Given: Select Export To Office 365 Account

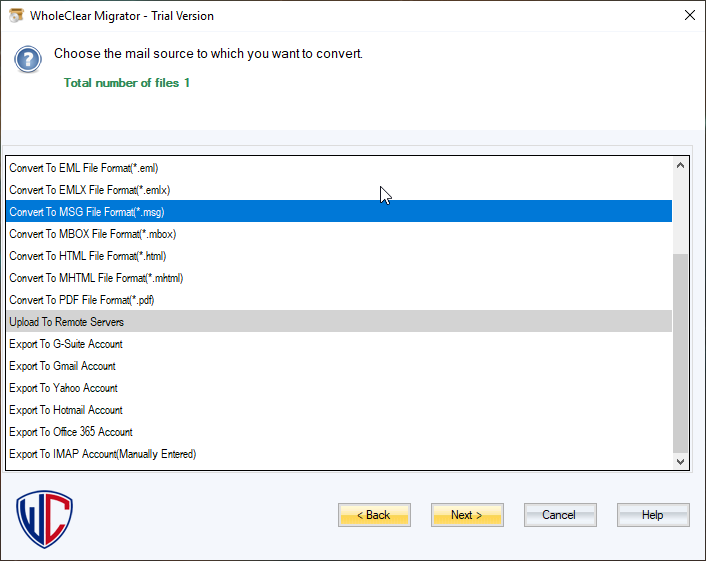Looking at the screenshot, I should [x=71, y=432].
